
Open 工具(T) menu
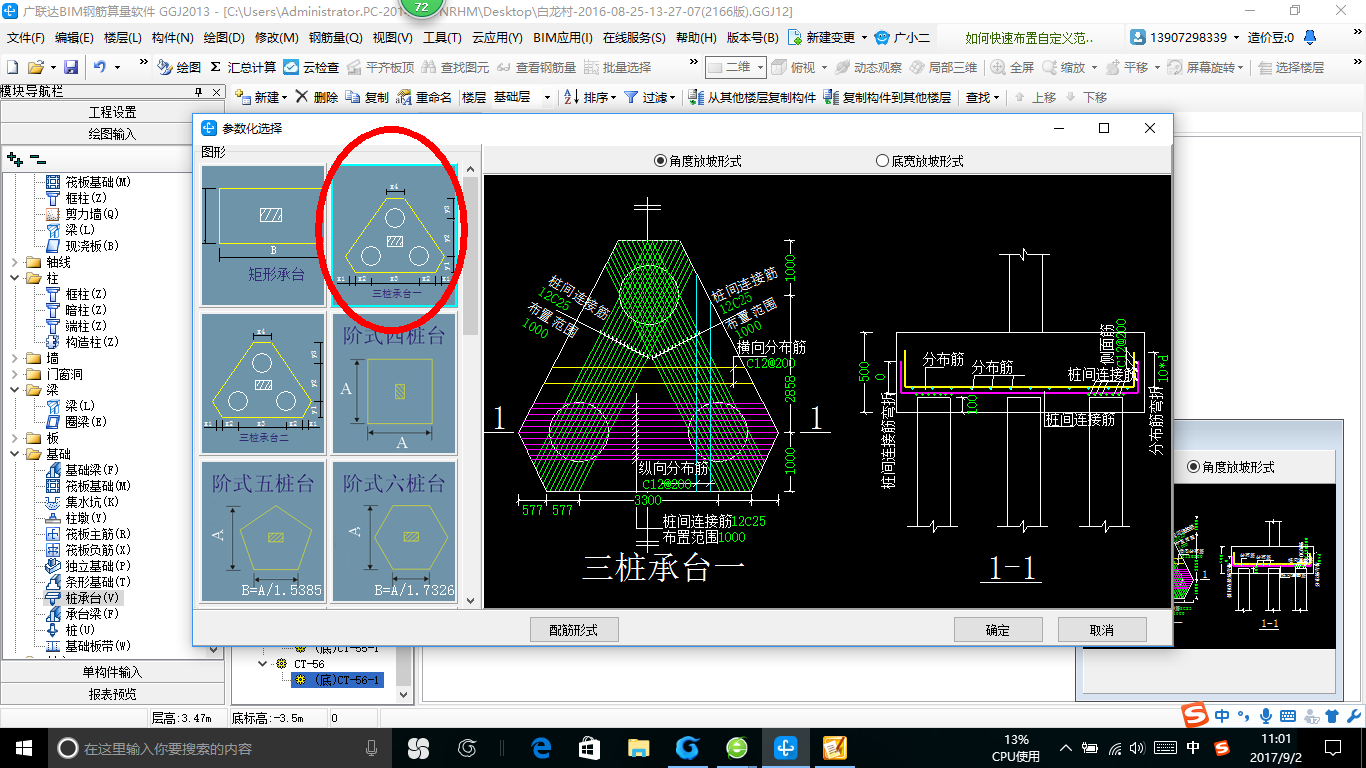(x=442, y=37)
